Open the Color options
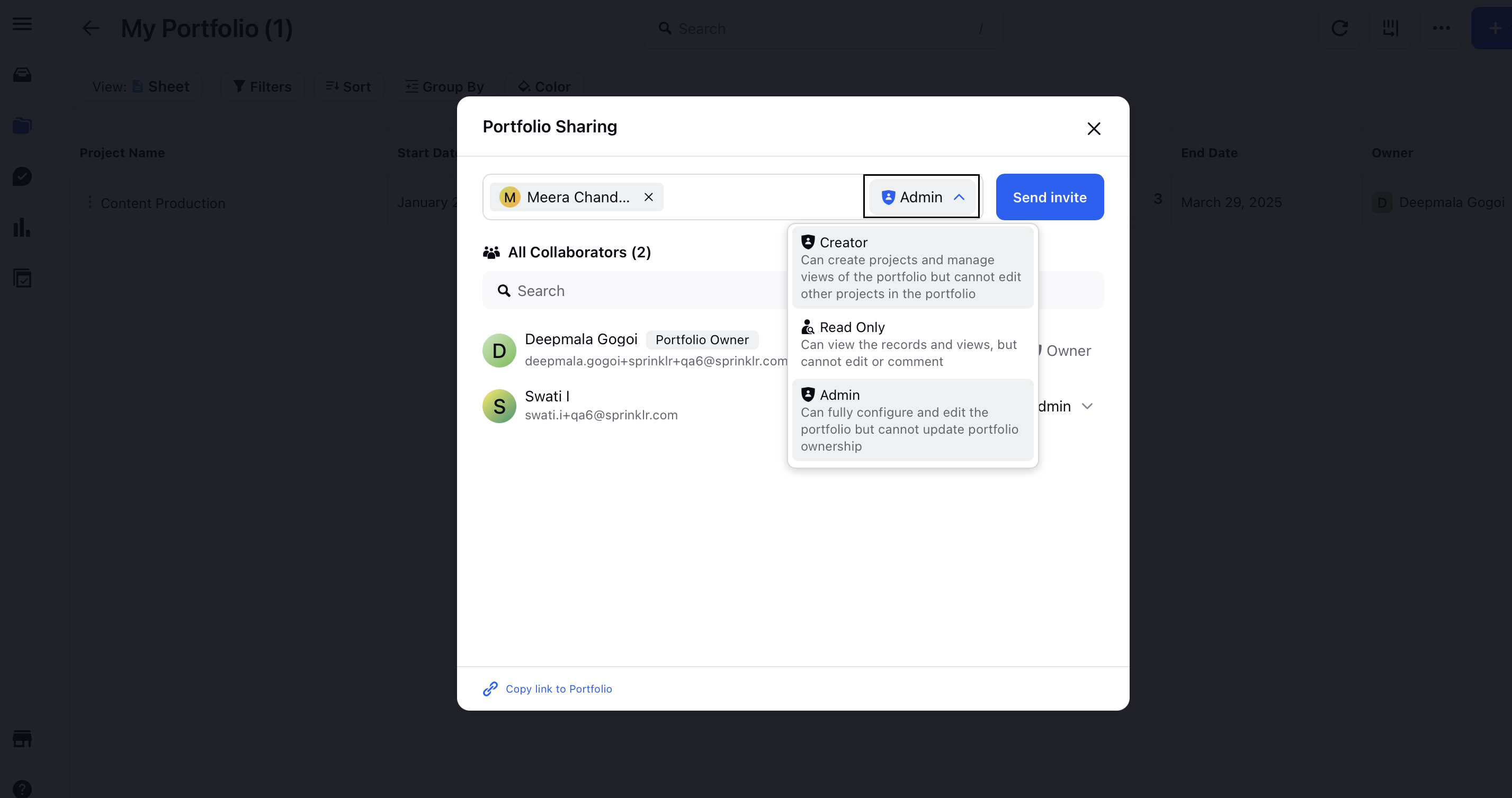This screenshot has height=798, width=1512. [544, 87]
